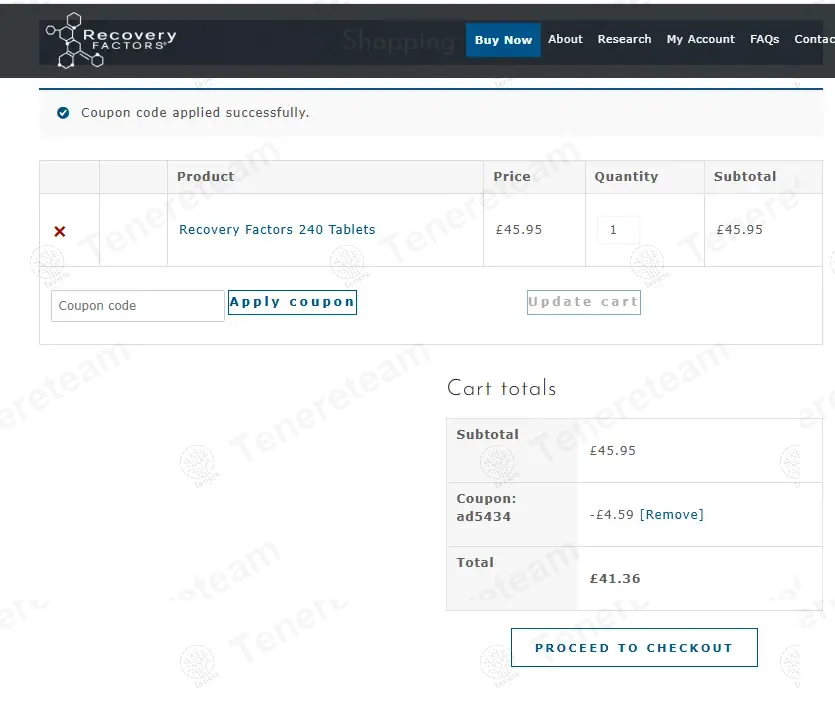Viewport: 835px width, 726px height.
Task: Open My Account page
Action: click(x=700, y=39)
